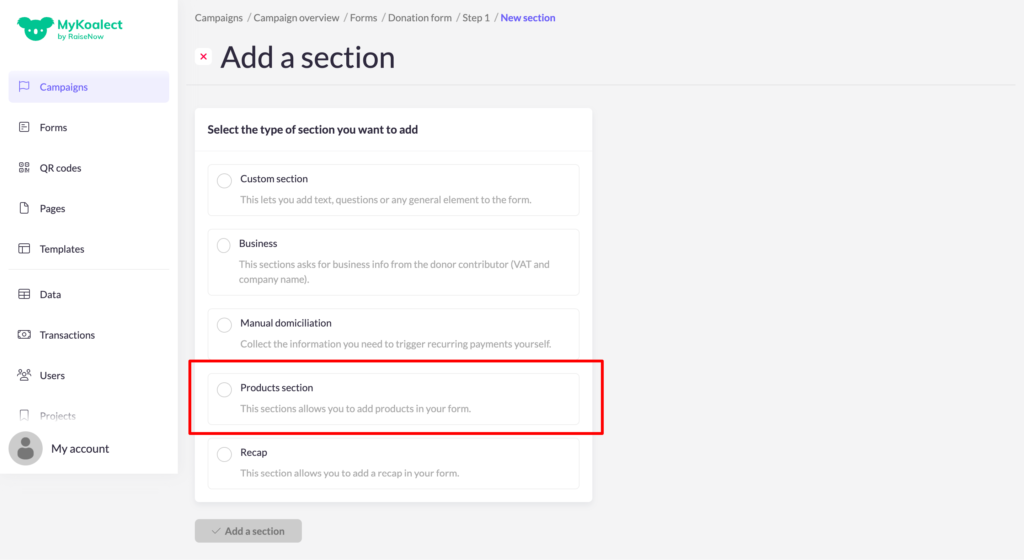1024x560 pixels.
Task: Pick the Products section radio button
Action: click(224, 389)
